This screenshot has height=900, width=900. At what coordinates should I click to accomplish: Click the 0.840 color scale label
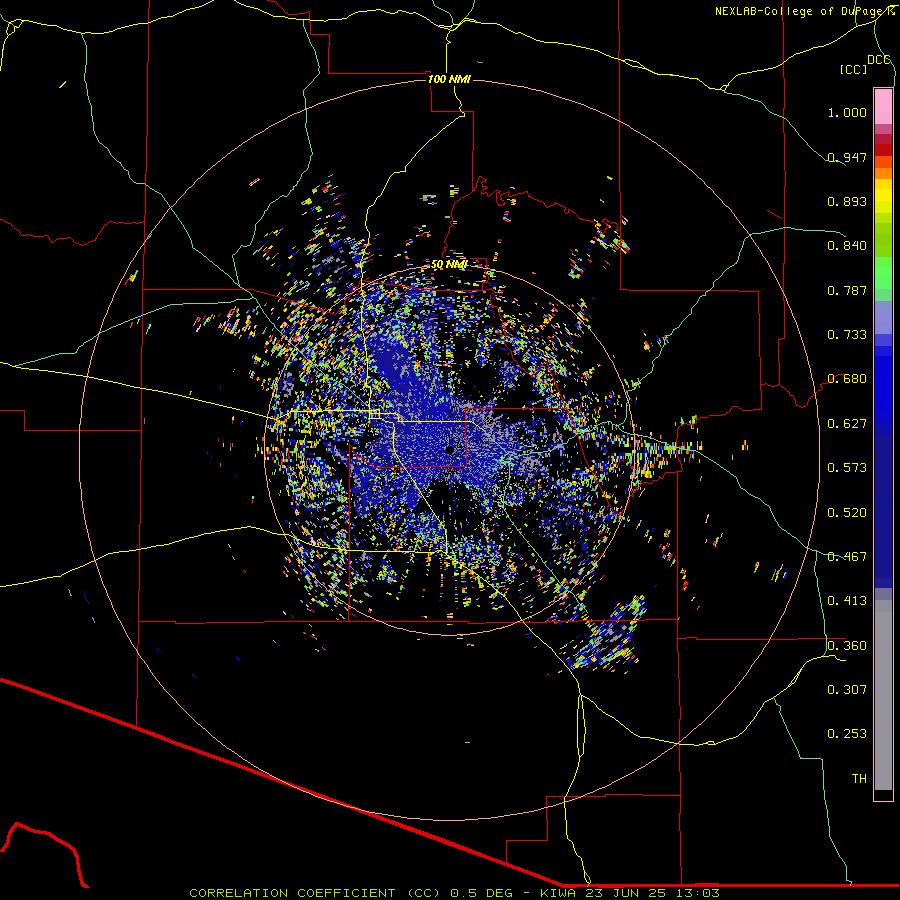(x=847, y=246)
